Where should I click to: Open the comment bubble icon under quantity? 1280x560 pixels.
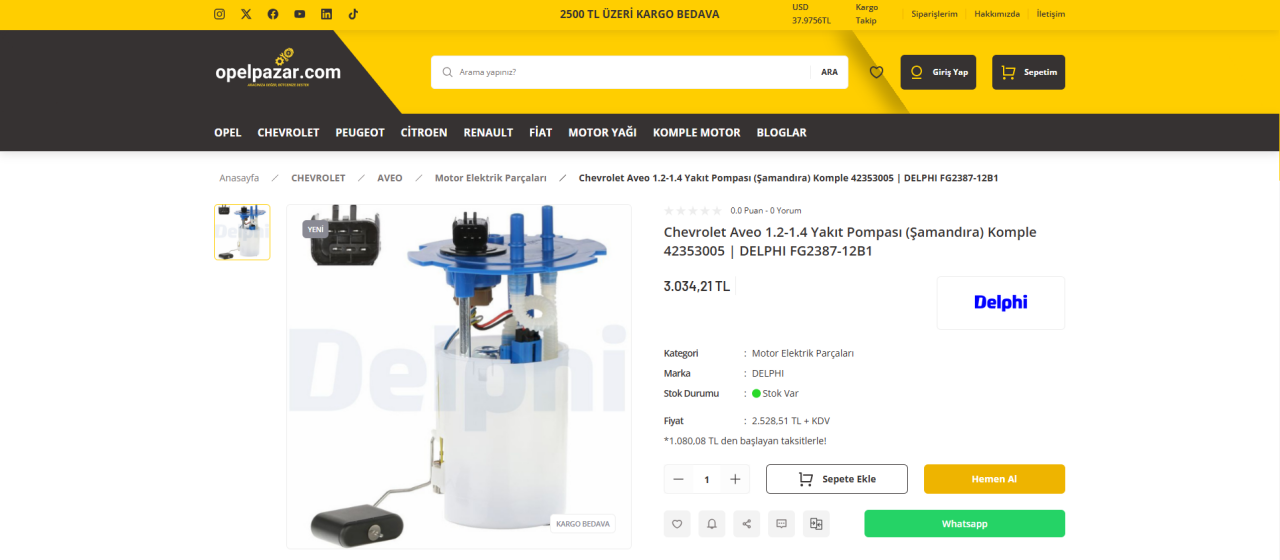[x=781, y=523]
